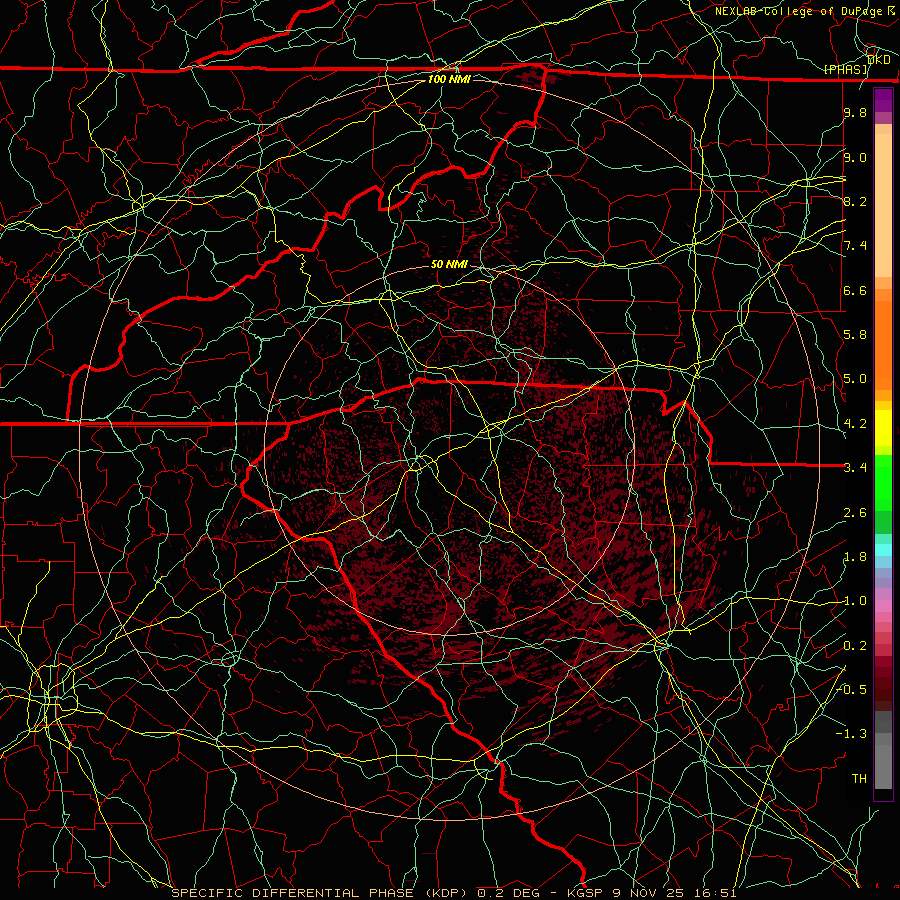Click the bright orange segment of color bar
Image resolution: width=900 pixels, height=900 pixels.
883,345
